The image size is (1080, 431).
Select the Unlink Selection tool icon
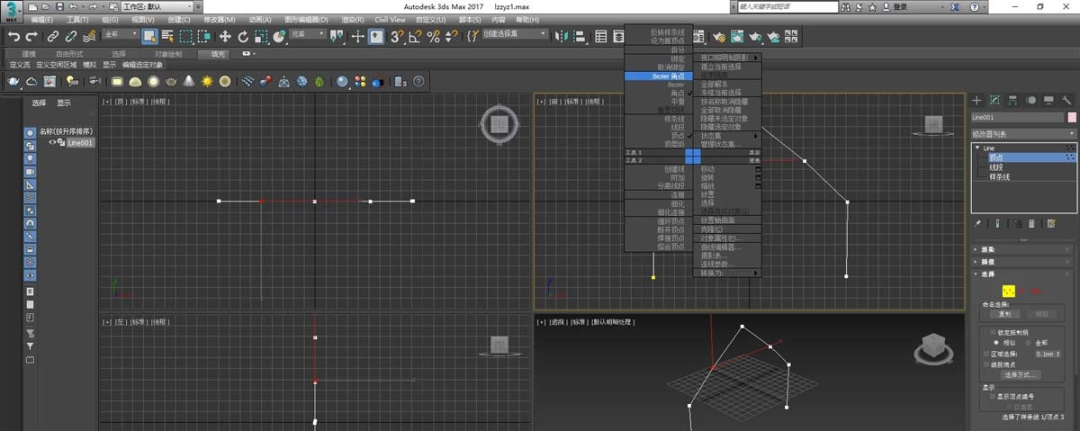pos(71,36)
